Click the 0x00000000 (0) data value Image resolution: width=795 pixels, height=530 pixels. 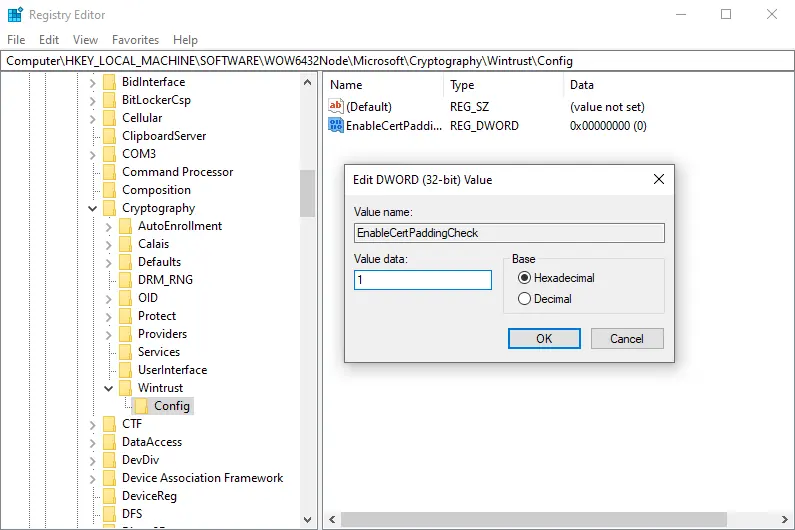[x=608, y=126]
